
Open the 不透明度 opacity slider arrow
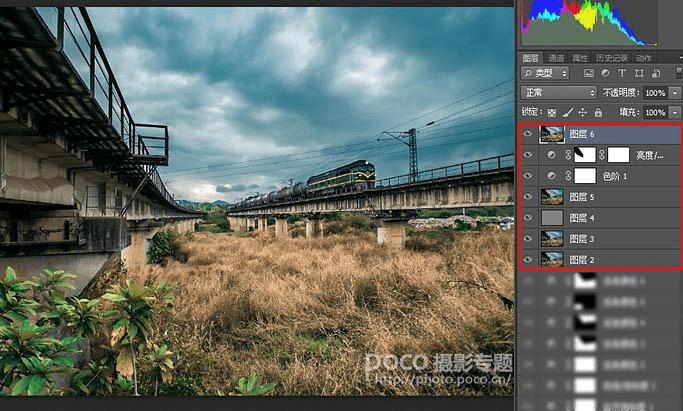[676, 93]
